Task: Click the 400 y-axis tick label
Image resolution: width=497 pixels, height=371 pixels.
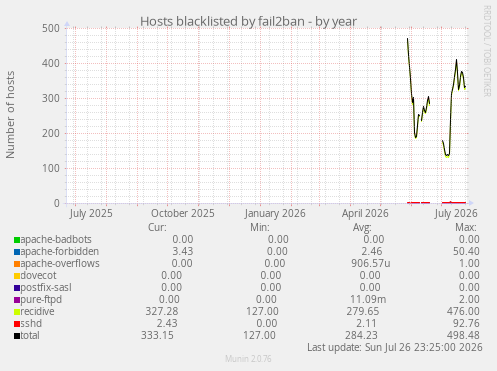Action: pyautogui.click(x=51, y=63)
